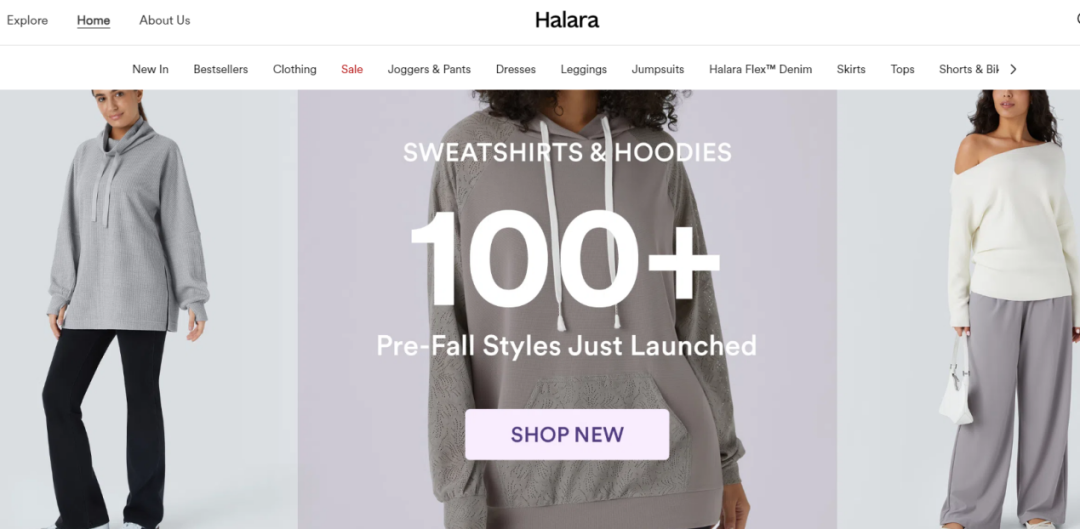Open Joggers & Pants category
This screenshot has height=529, width=1080.
click(x=429, y=69)
